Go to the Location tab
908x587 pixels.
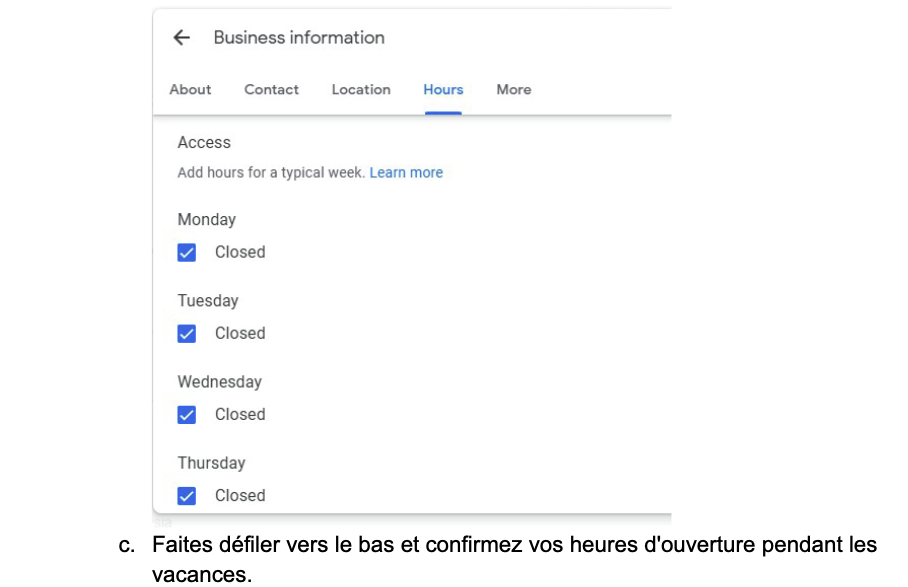coord(361,89)
